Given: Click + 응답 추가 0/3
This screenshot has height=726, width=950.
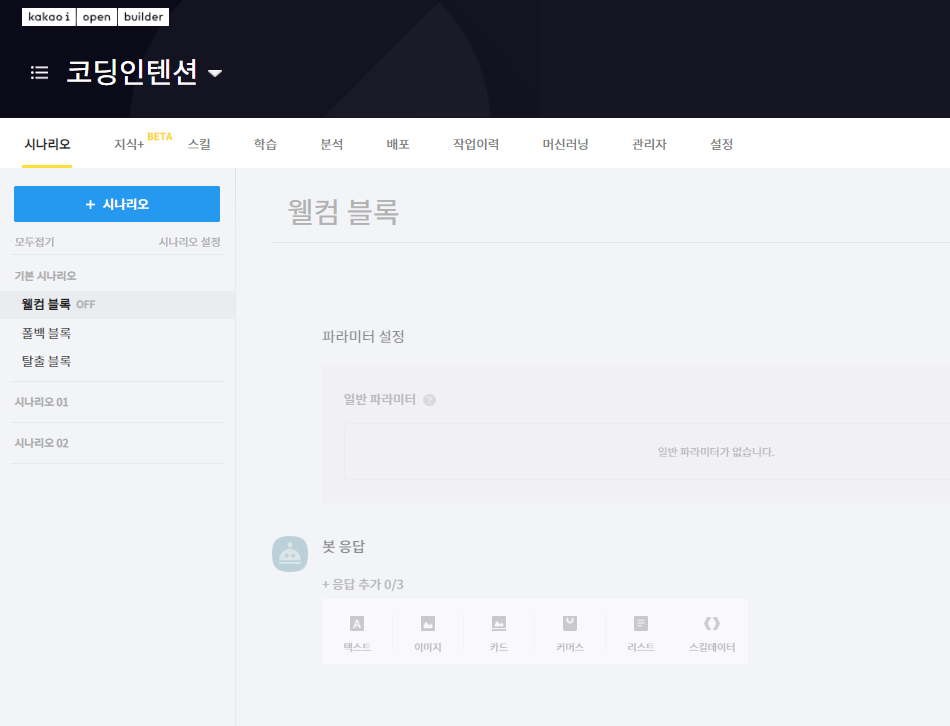Looking at the screenshot, I should (x=362, y=584).
